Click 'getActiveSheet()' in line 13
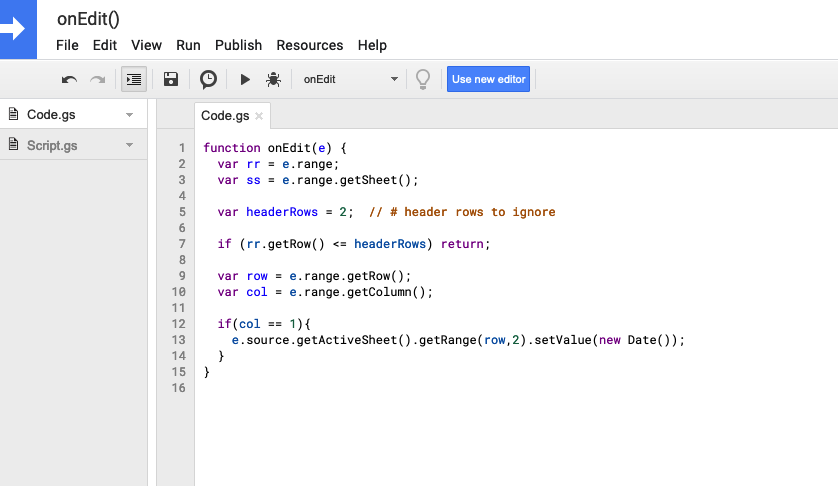Screen dimensions: 838x486 [353, 341]
